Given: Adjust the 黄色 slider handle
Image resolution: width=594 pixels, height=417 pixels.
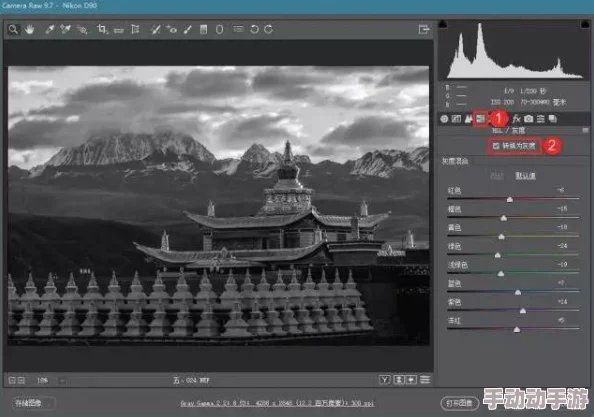Looking at the screenshot, I should pos(501,236).
